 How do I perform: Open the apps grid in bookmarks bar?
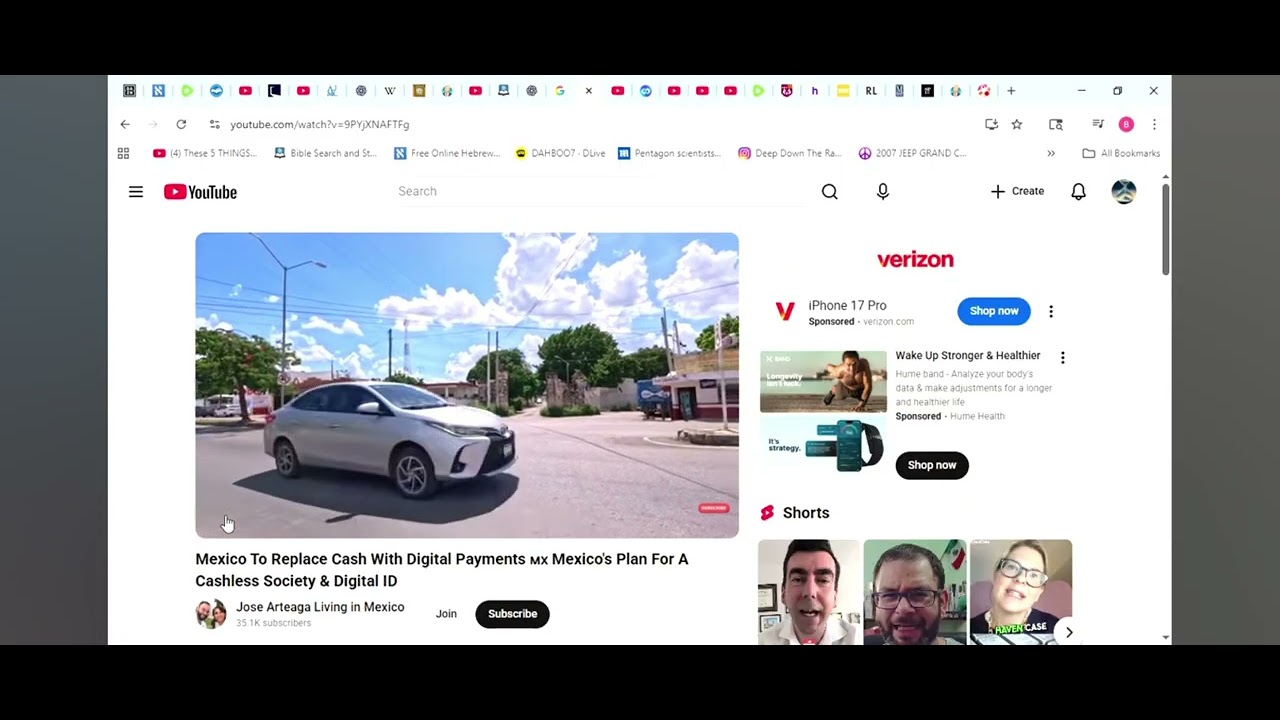(x=124, y=153)
